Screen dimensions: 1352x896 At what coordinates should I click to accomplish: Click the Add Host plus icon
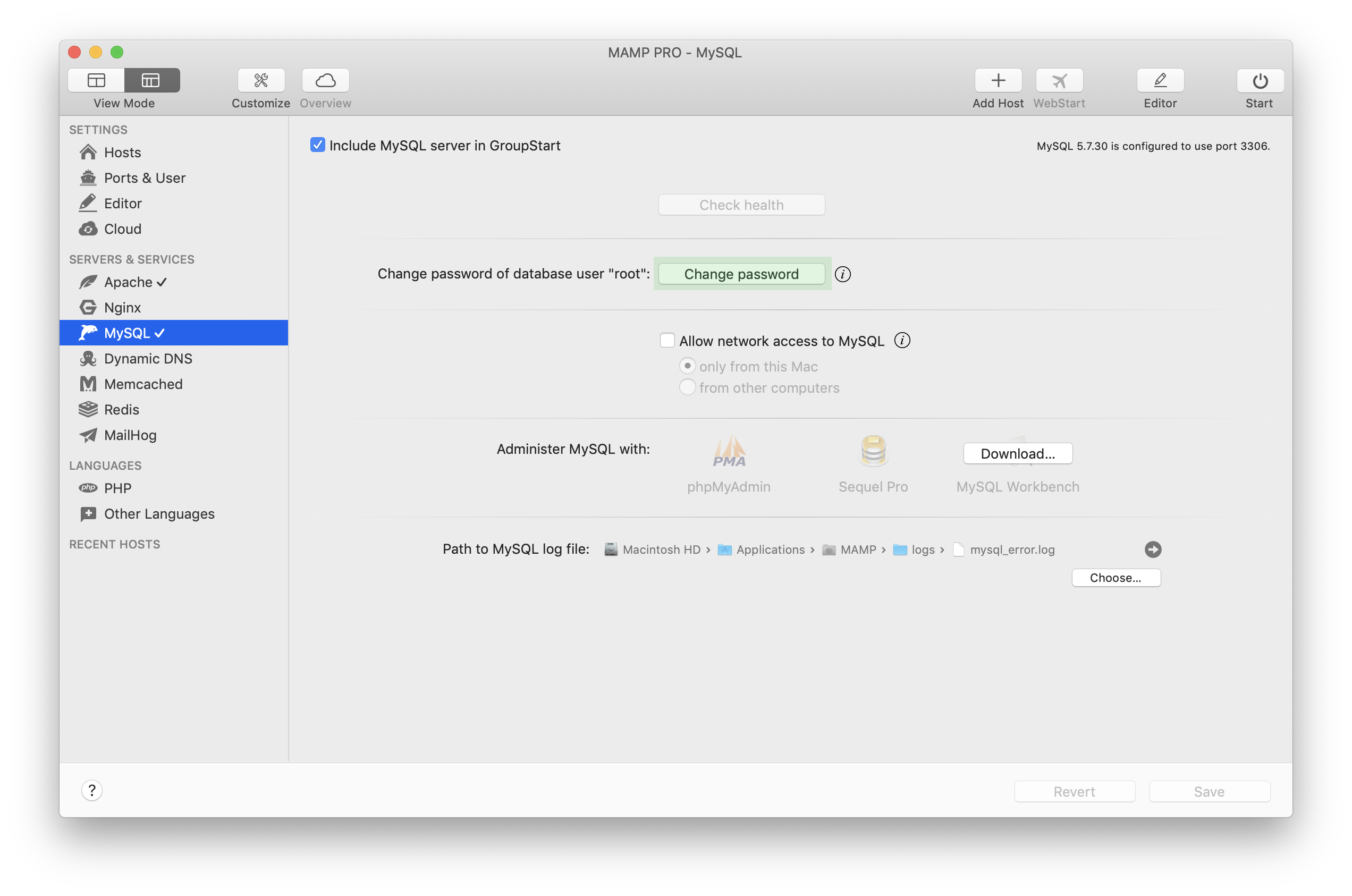click(x=998, y=81)
